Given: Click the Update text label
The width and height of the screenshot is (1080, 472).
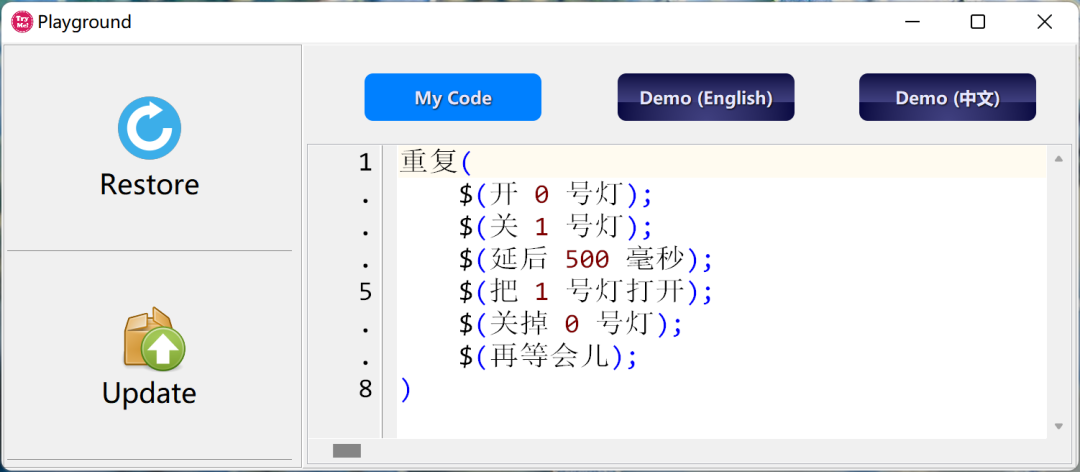Looking at the screenshot, I should (149, 393).
